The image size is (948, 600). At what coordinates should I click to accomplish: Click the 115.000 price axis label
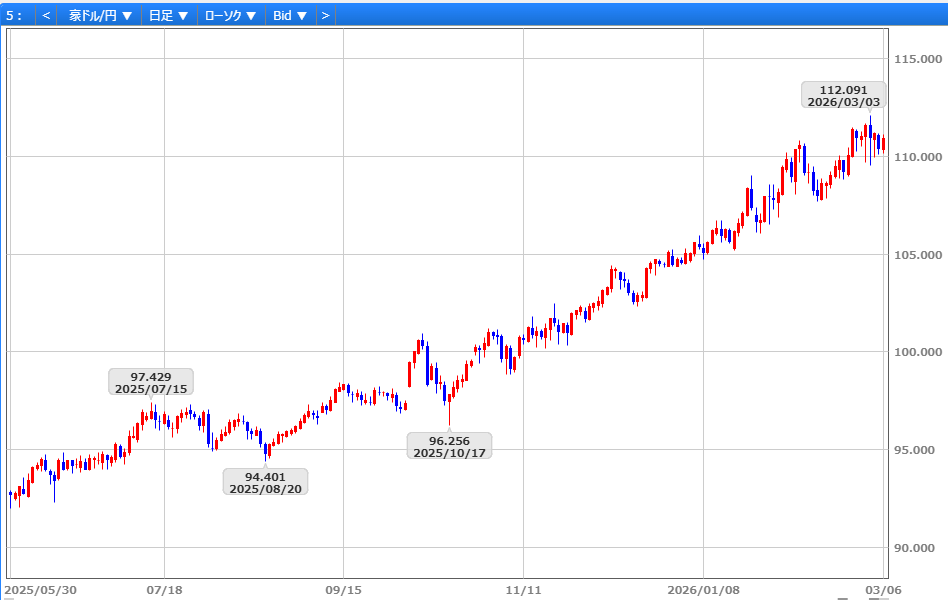click(x=917, y=59)
